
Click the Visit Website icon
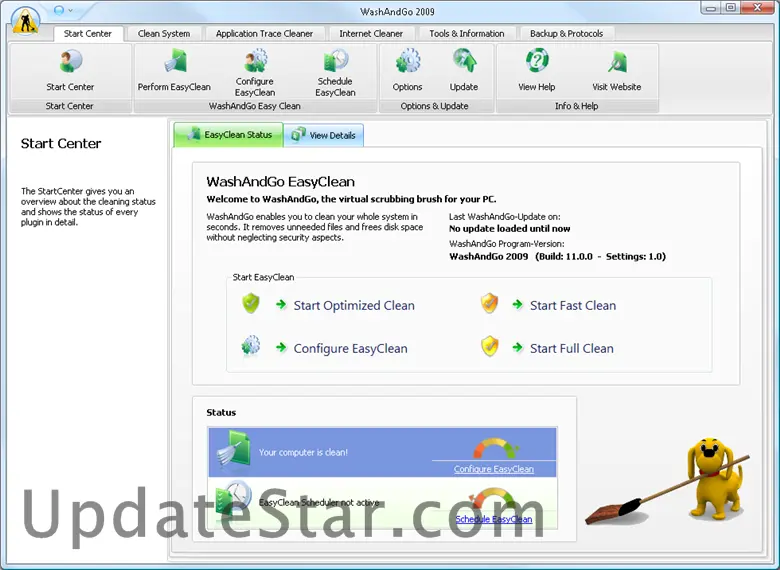pos(616,71)
